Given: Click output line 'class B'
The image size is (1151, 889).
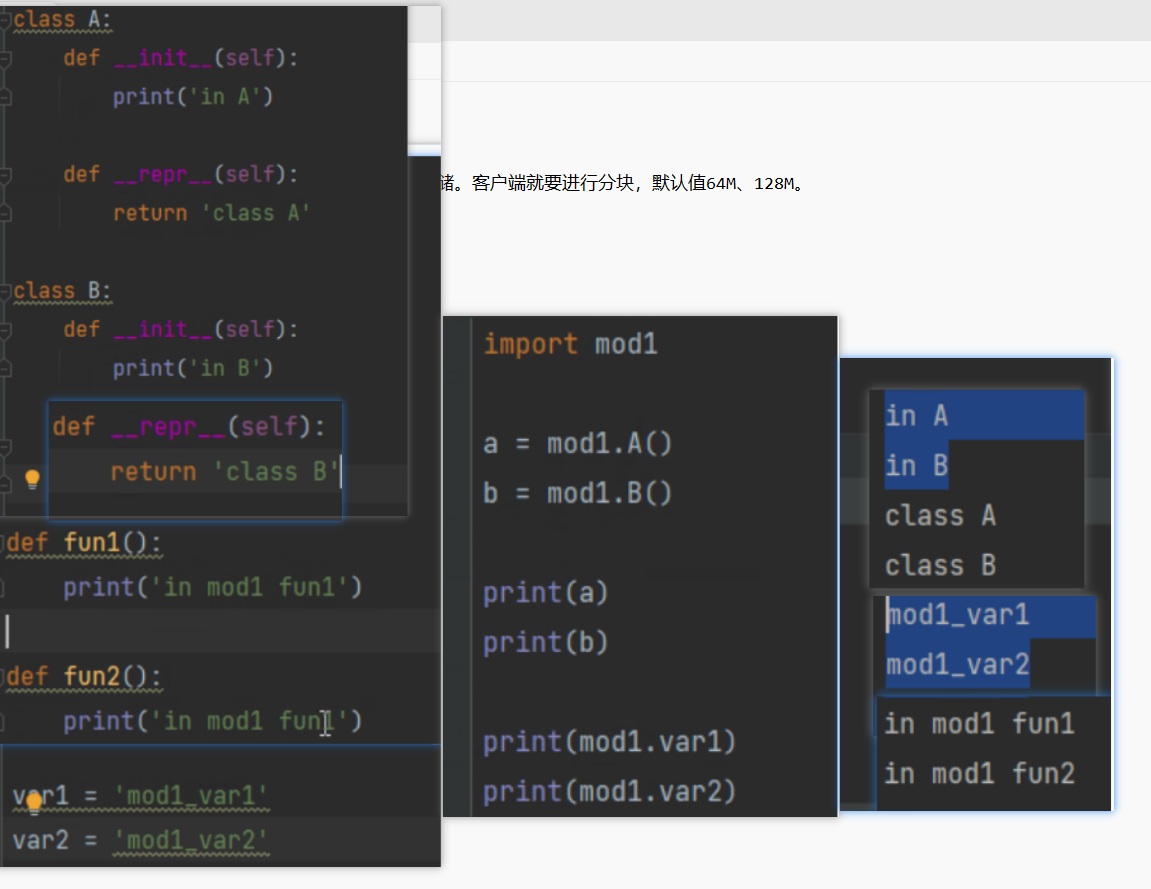Looking at the screenshot, I should coord(940,565).
